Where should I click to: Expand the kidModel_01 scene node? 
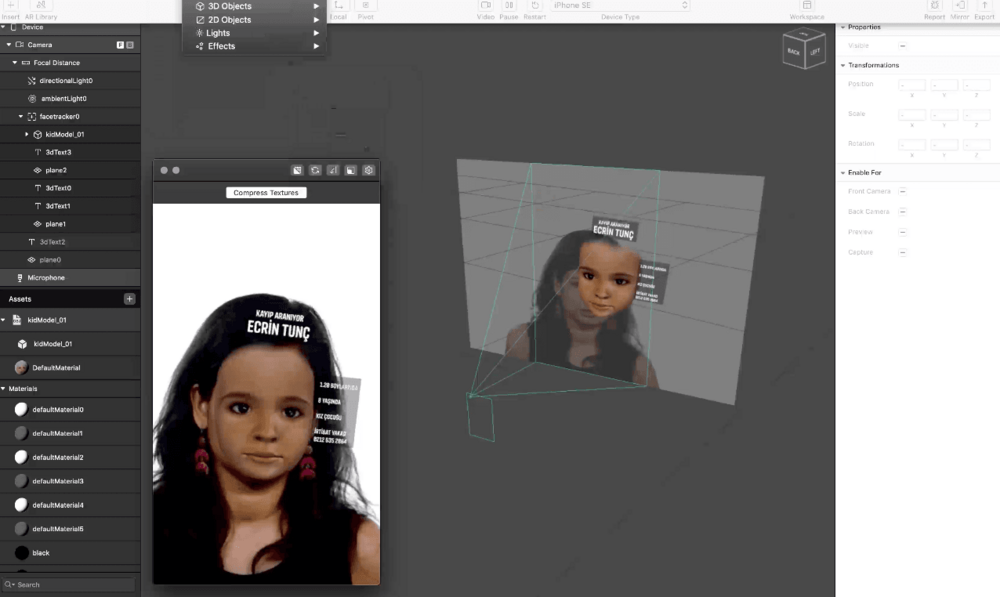point(27,134)
